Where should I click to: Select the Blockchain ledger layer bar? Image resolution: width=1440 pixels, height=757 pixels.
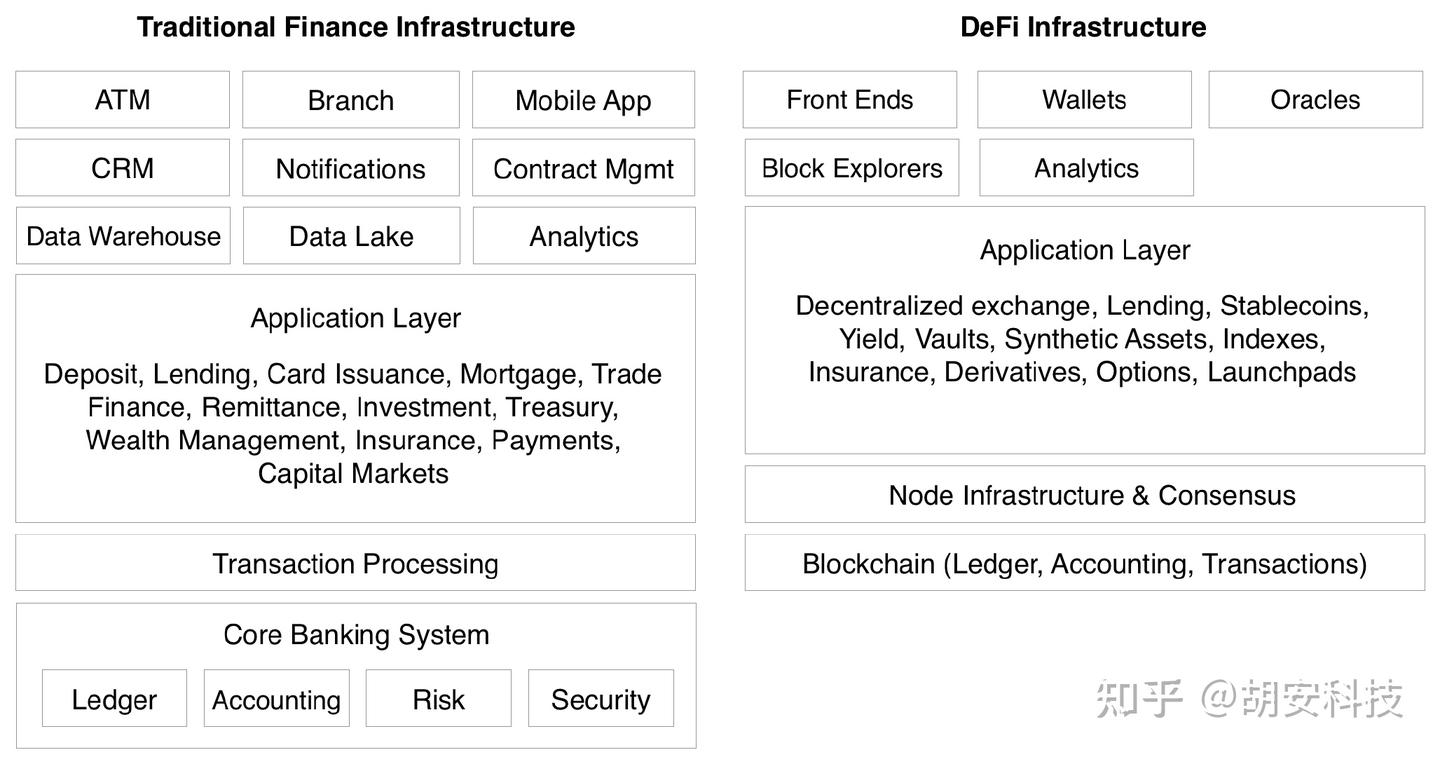tap(1084, 563)
